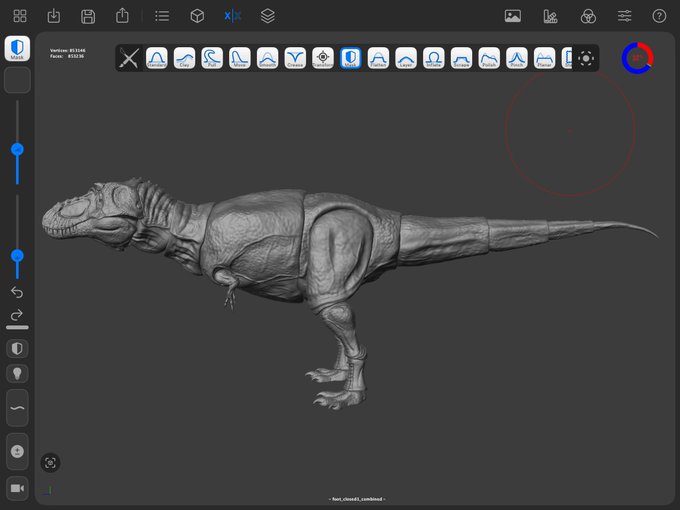This screenshot has height=510, width=680.
Task: Redo the last undone action
Action: 17,314
